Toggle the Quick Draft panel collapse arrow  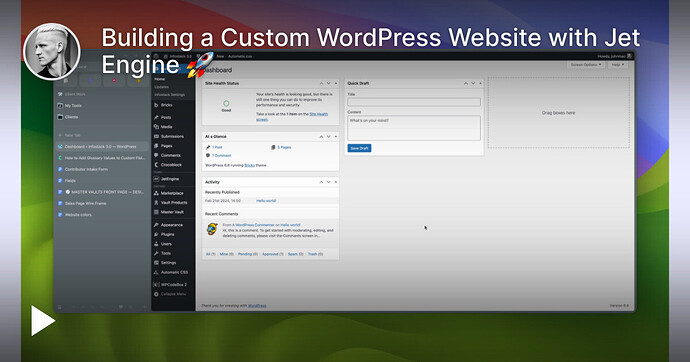[480, 83]
